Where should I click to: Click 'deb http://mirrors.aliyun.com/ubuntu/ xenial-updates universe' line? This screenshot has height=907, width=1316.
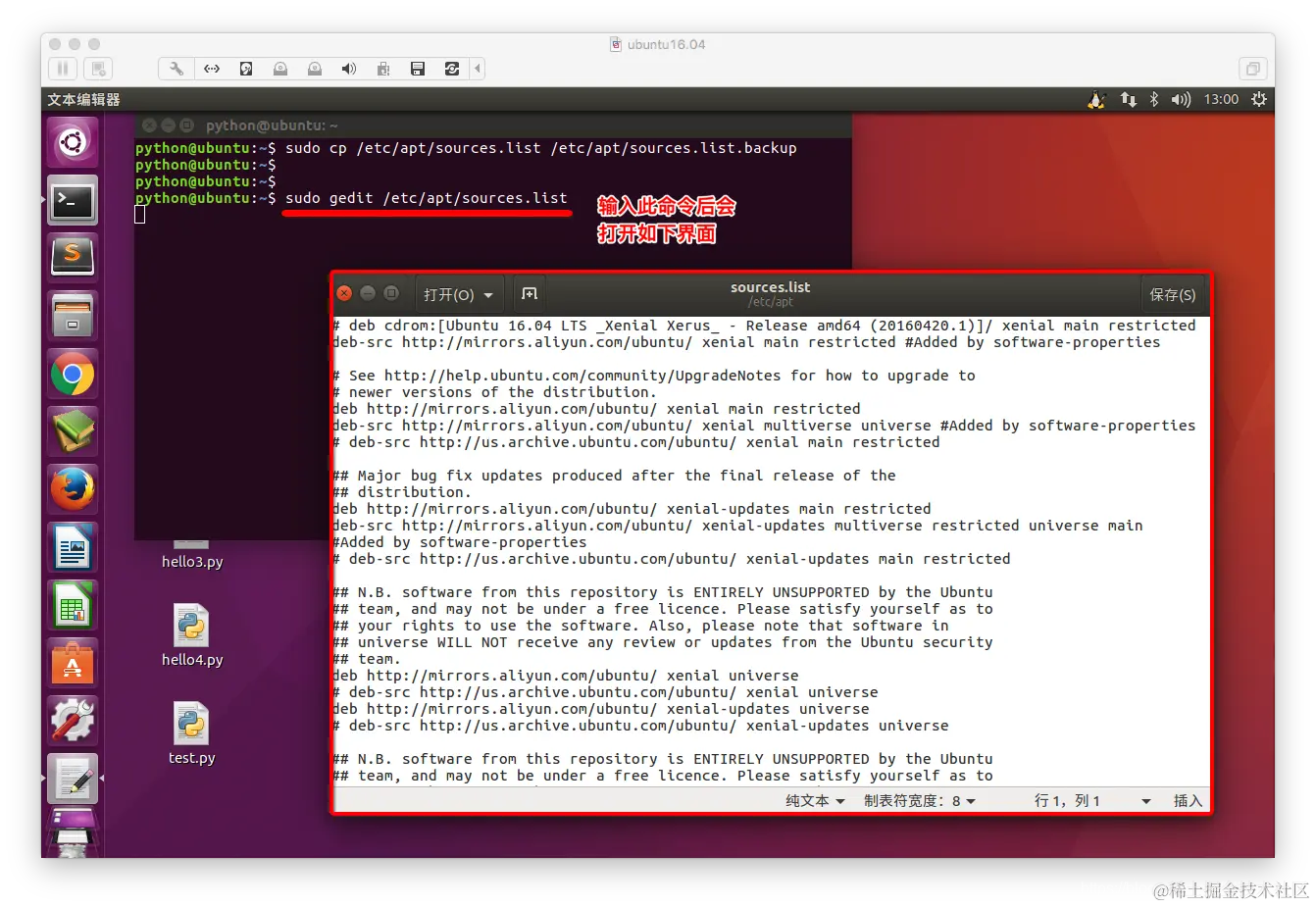pos(601,709)
